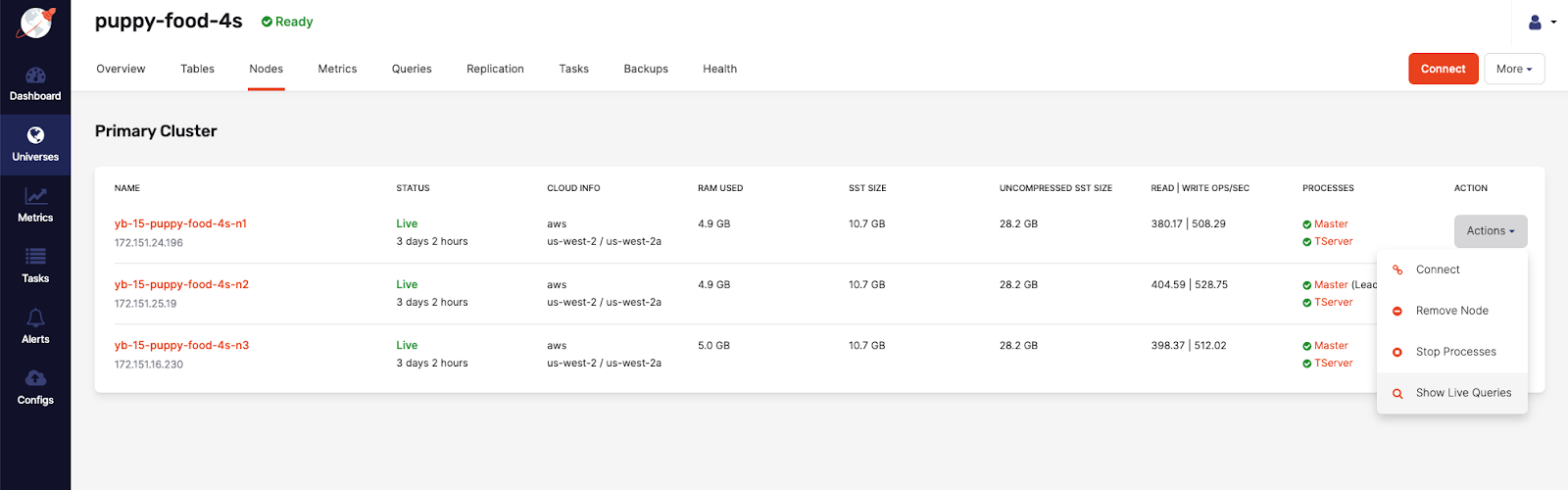Click the YugabyteDB logo icon
Viewport: 1568px width, 490px height.
(x=35, y=23)
